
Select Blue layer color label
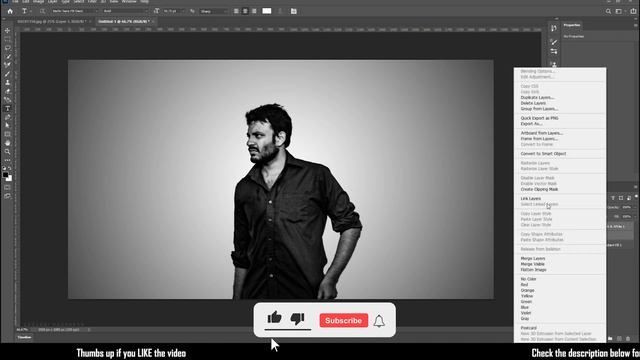(x=524, y=307)
